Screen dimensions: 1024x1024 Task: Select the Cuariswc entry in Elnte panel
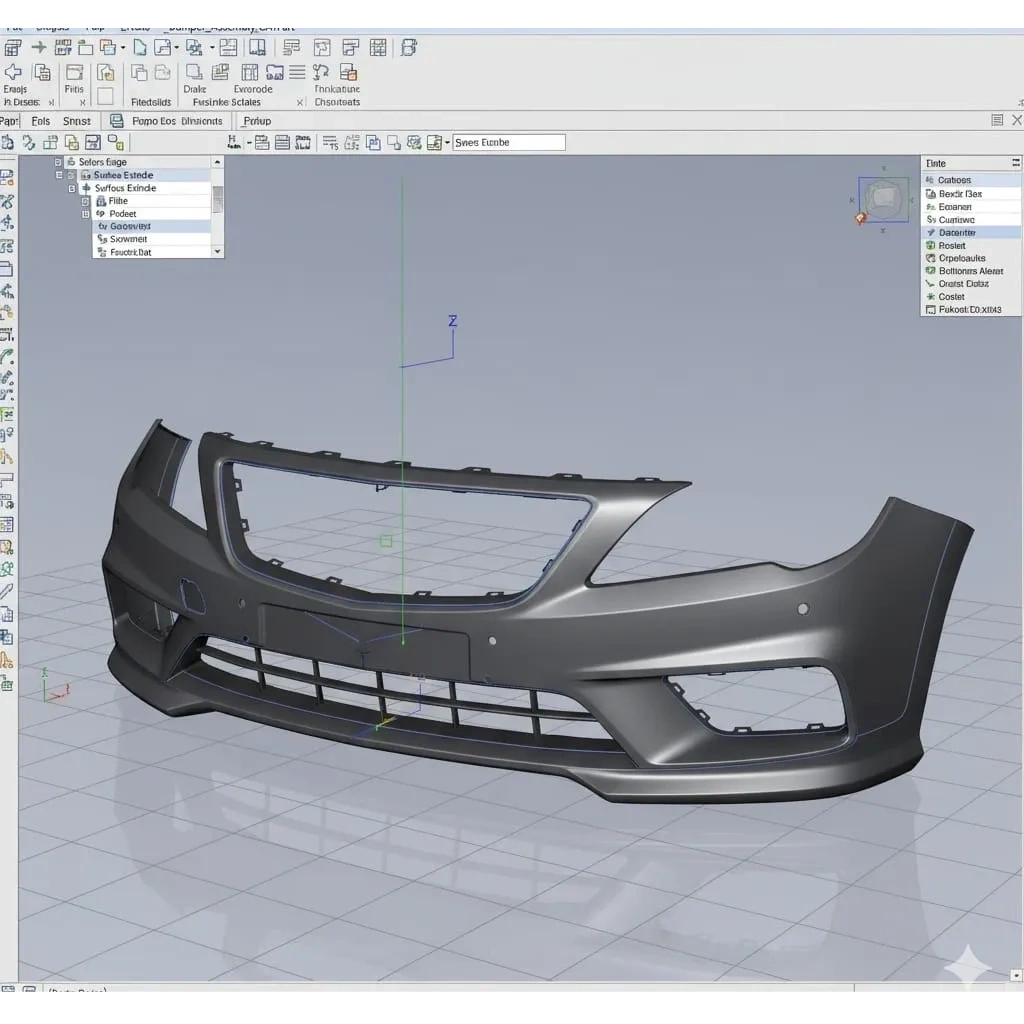pyautogui.click(x=970, y=219)
